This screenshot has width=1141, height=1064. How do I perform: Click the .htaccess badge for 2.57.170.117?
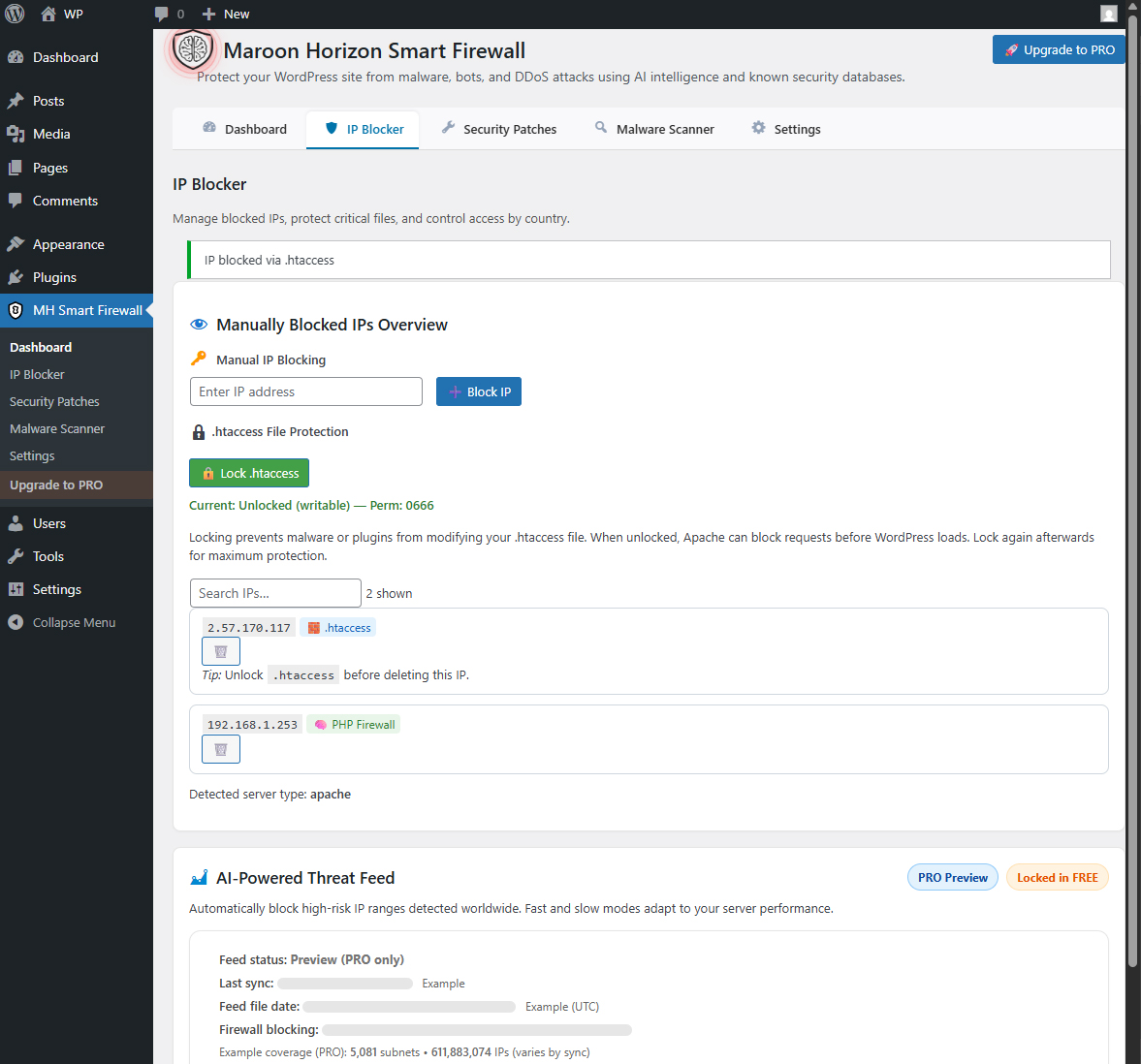[337, 628]
